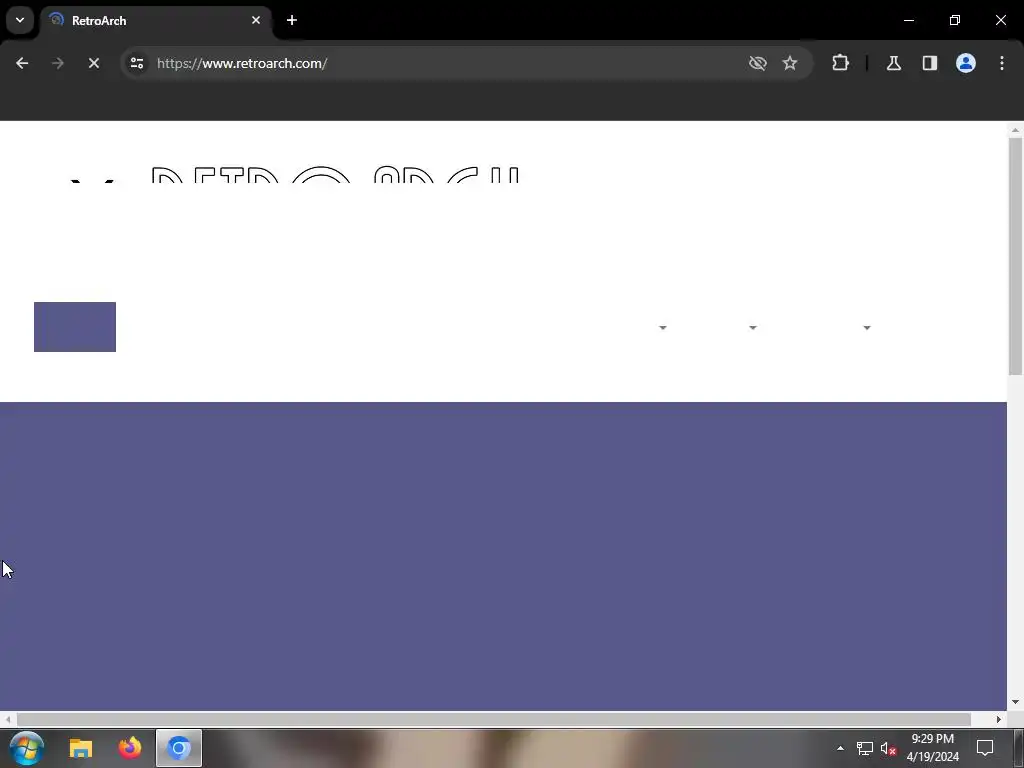Expand the first navigation dropdown arrow
Viewport: 1024px width, 768px height.
pyautogui.click(x=663, y=328)
